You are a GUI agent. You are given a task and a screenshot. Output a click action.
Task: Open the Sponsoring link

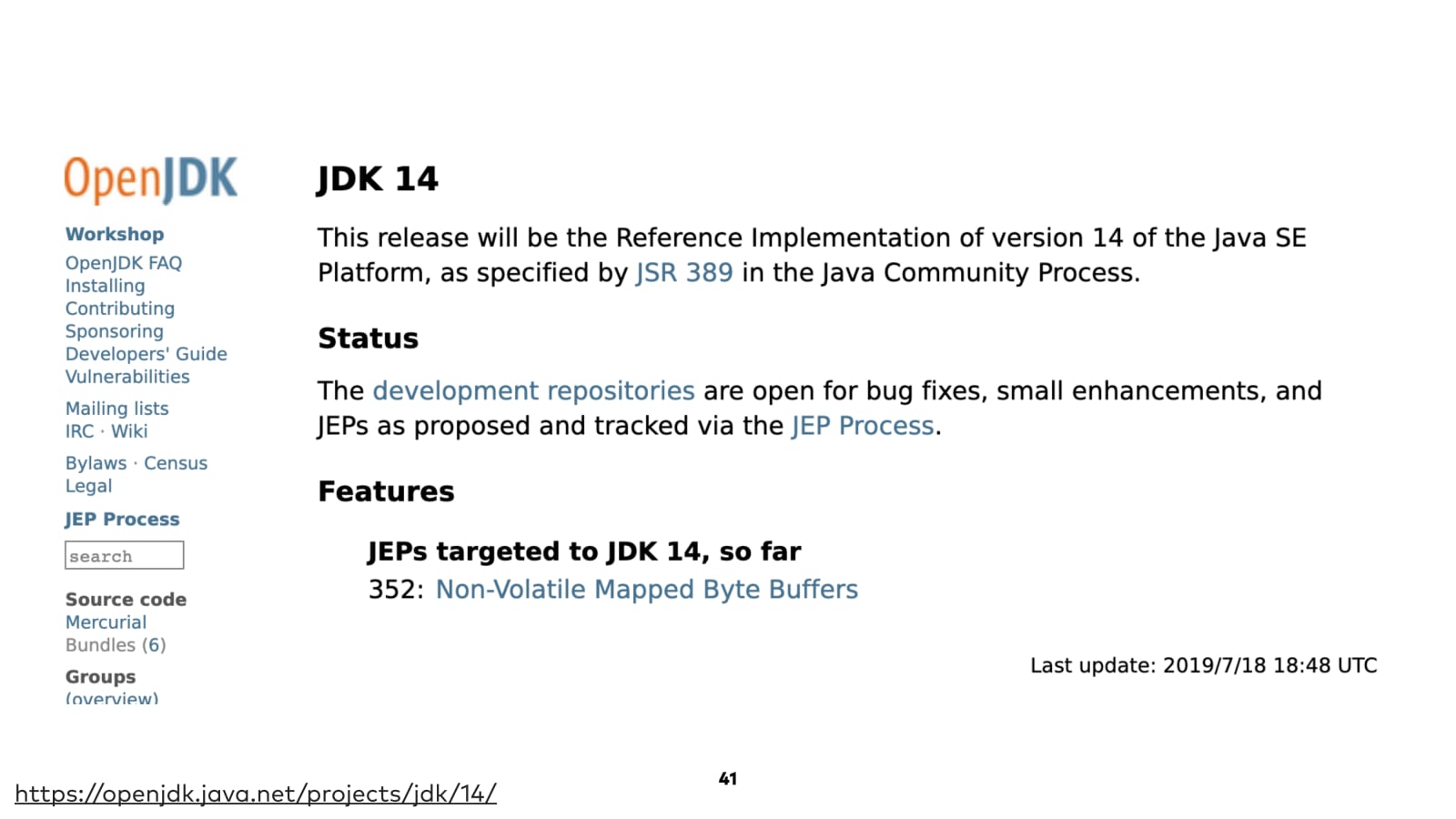pyautogui.click(x=115, y=331)
